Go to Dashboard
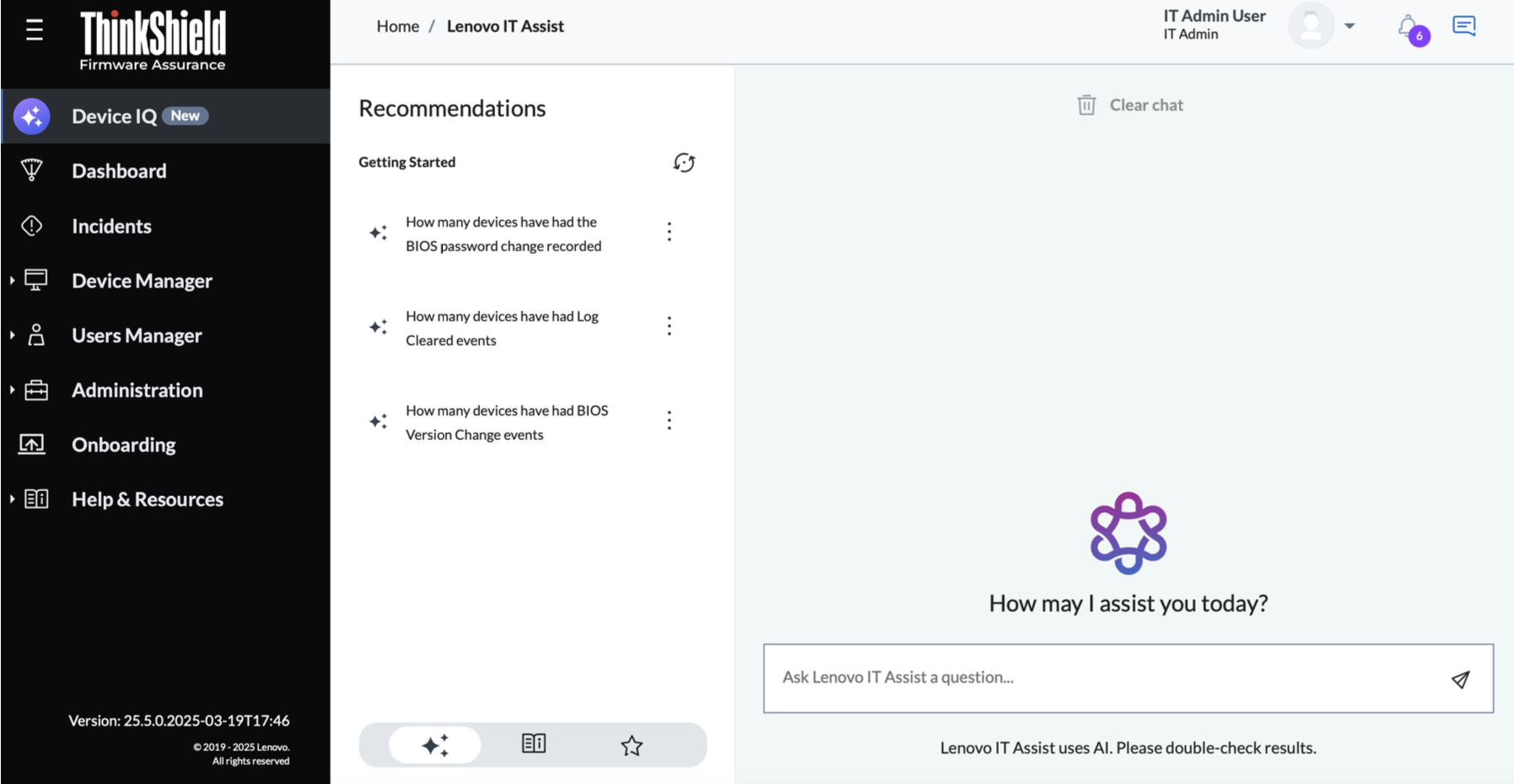The height and width of the screenshot is (784, 1514). pyautogui.click(x=119, y=171)
